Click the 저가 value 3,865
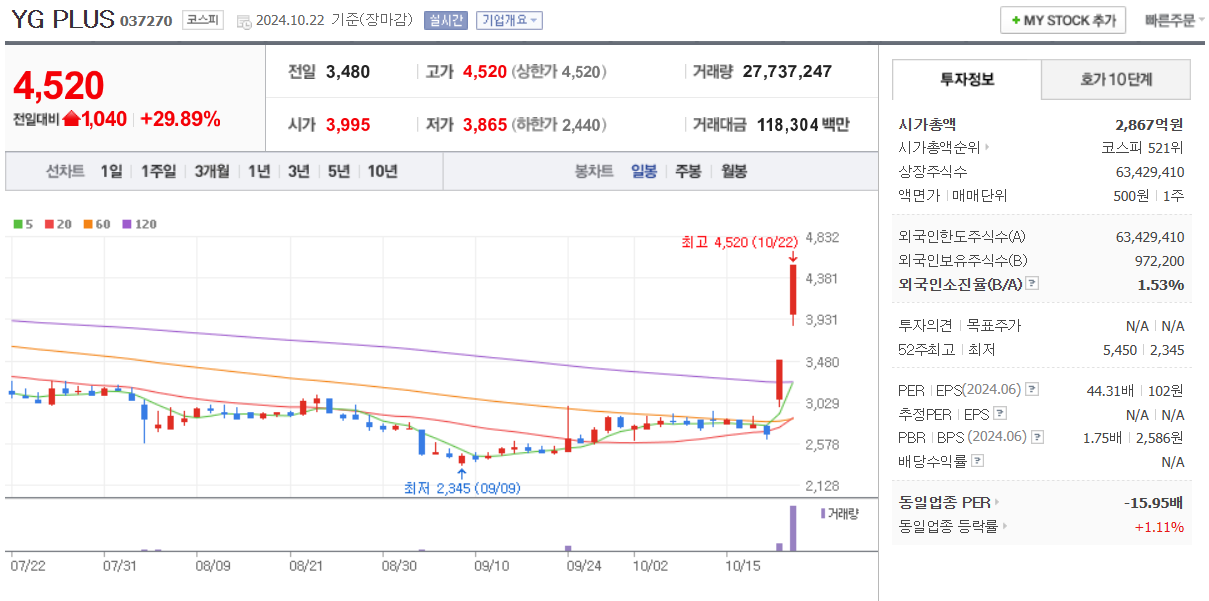The width and height of the screenshot is (1209, 601). pyautogui.click(x=485, y=124)
